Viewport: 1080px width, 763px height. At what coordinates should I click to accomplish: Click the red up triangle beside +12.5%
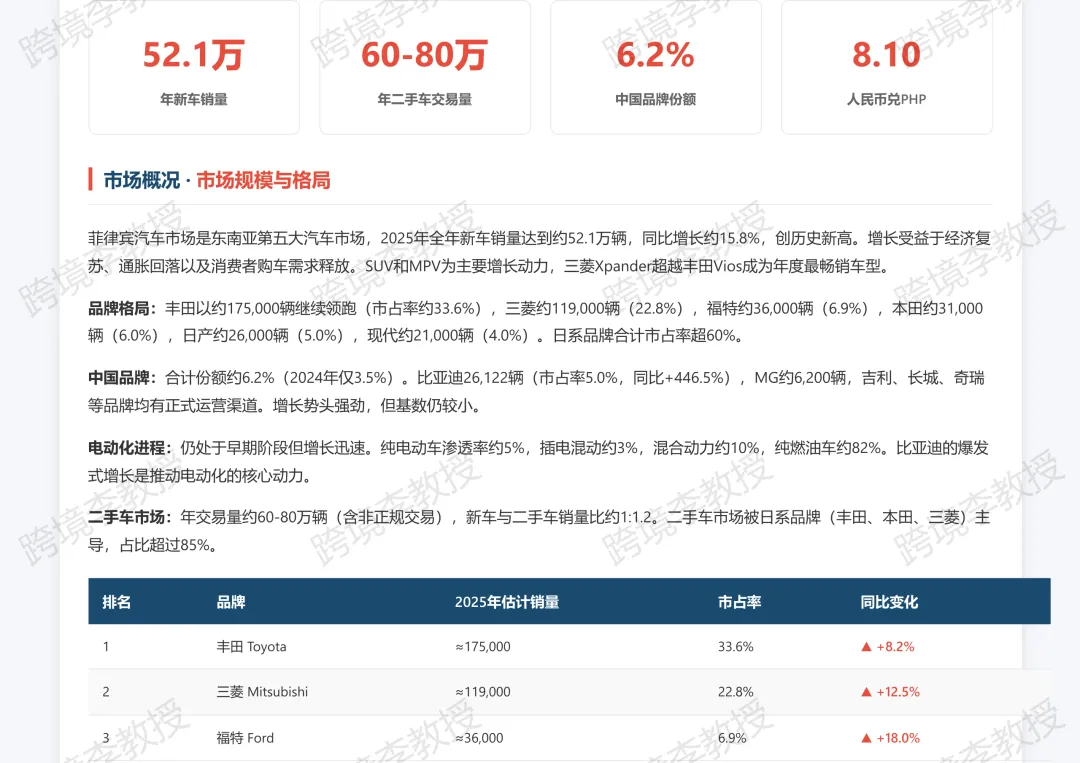coord(866,691)
